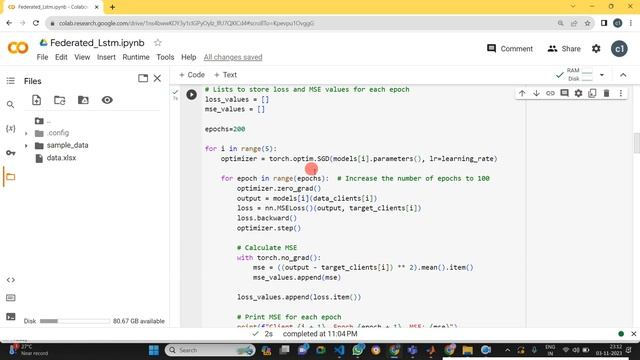The width and height of the screenshot is (640, 360).
Task: Mount Google Drive in Files panel
Action: 83,100
